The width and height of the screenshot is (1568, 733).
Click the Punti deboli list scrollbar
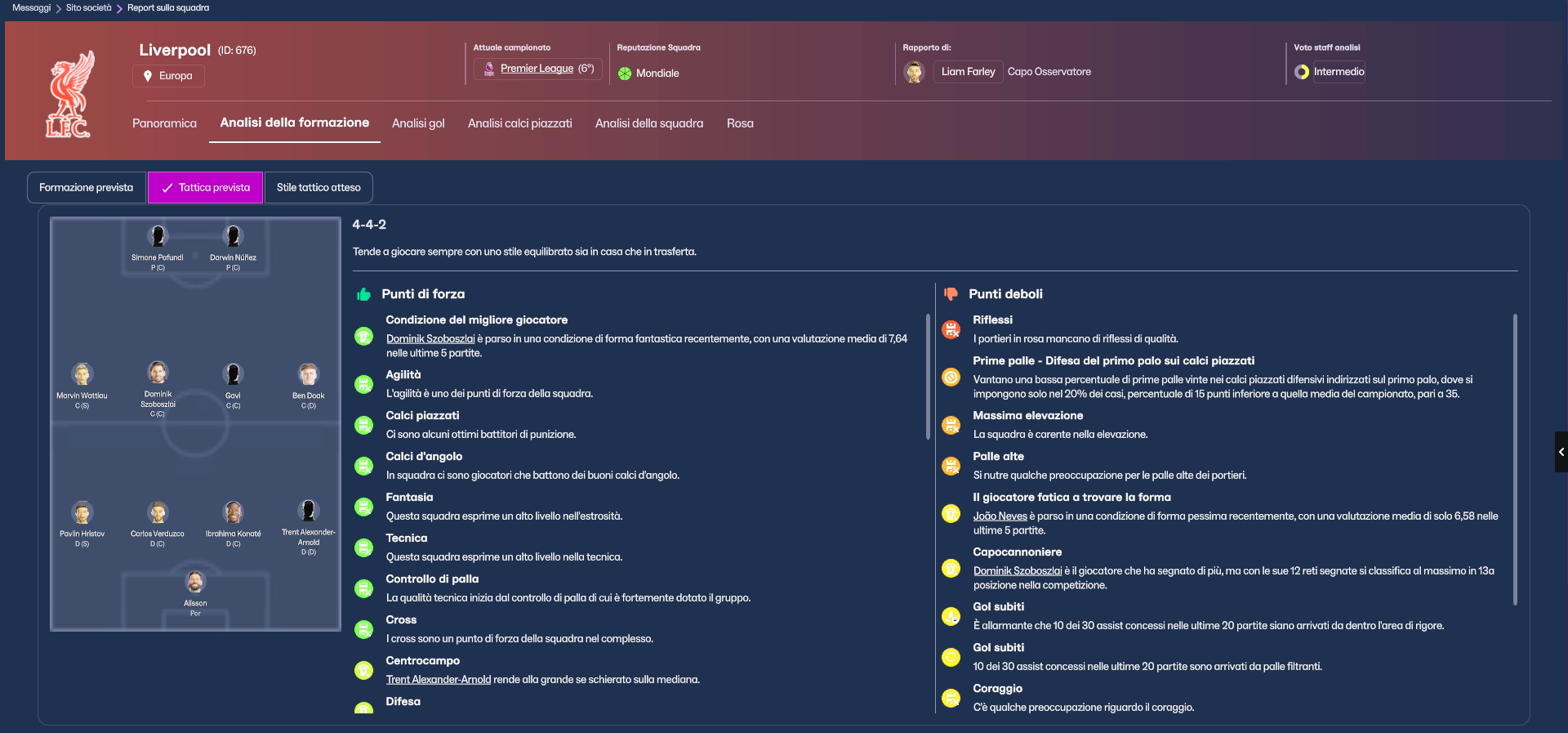pyautogui.click(x=1515, y=459)
